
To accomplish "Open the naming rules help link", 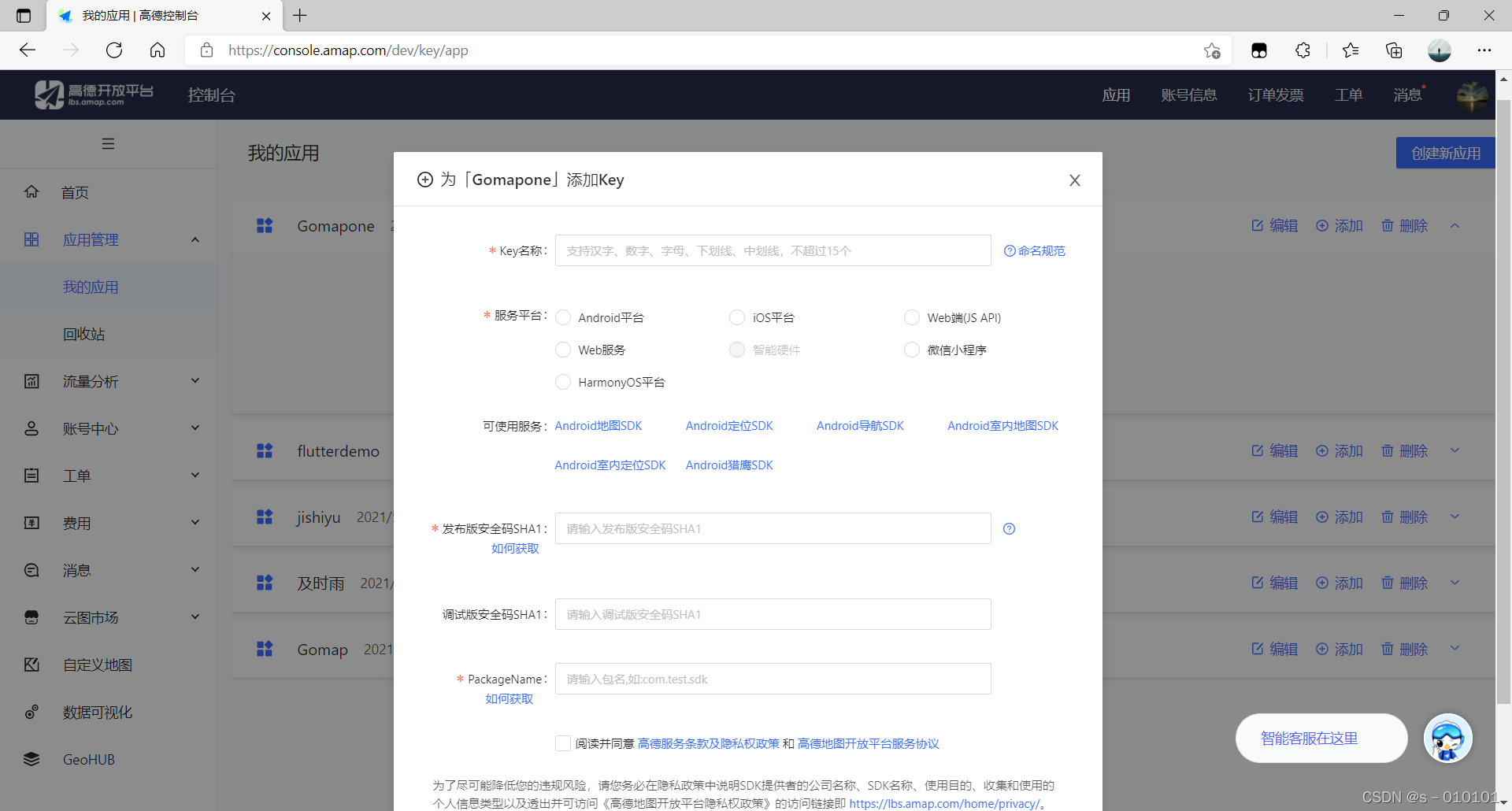I will click(1034, 250).
